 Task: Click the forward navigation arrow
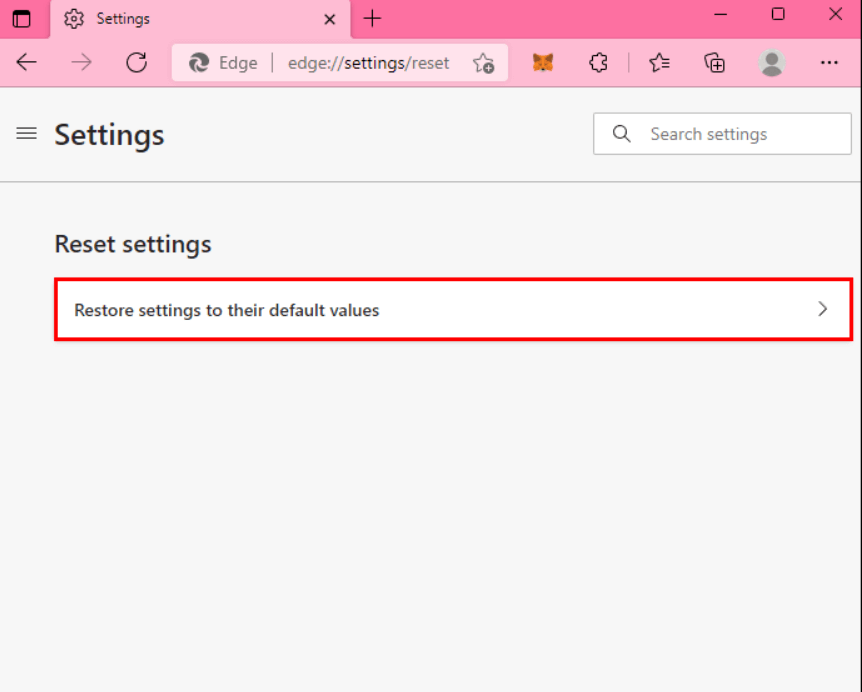pos(81,63)
